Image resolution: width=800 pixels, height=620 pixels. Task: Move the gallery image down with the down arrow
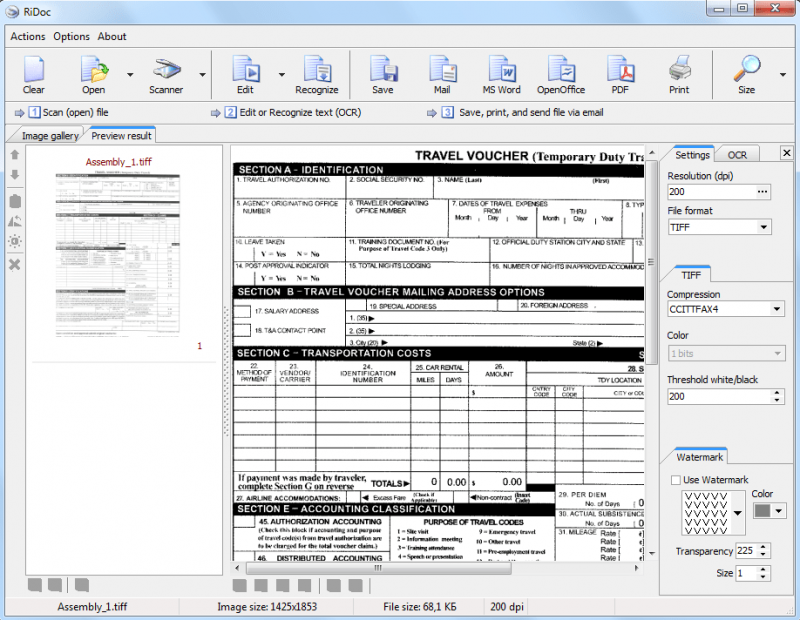coord(15,175)
